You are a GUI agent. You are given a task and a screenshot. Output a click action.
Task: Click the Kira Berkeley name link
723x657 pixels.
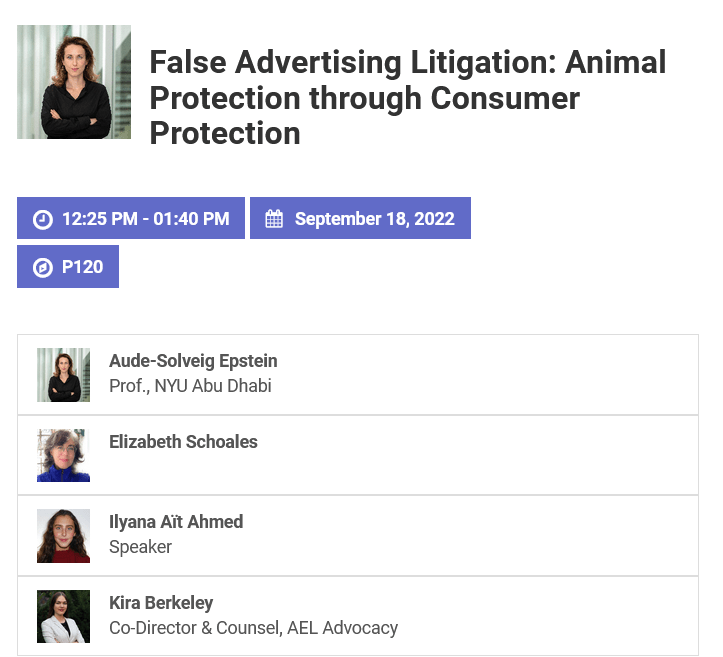click(161, 603)
